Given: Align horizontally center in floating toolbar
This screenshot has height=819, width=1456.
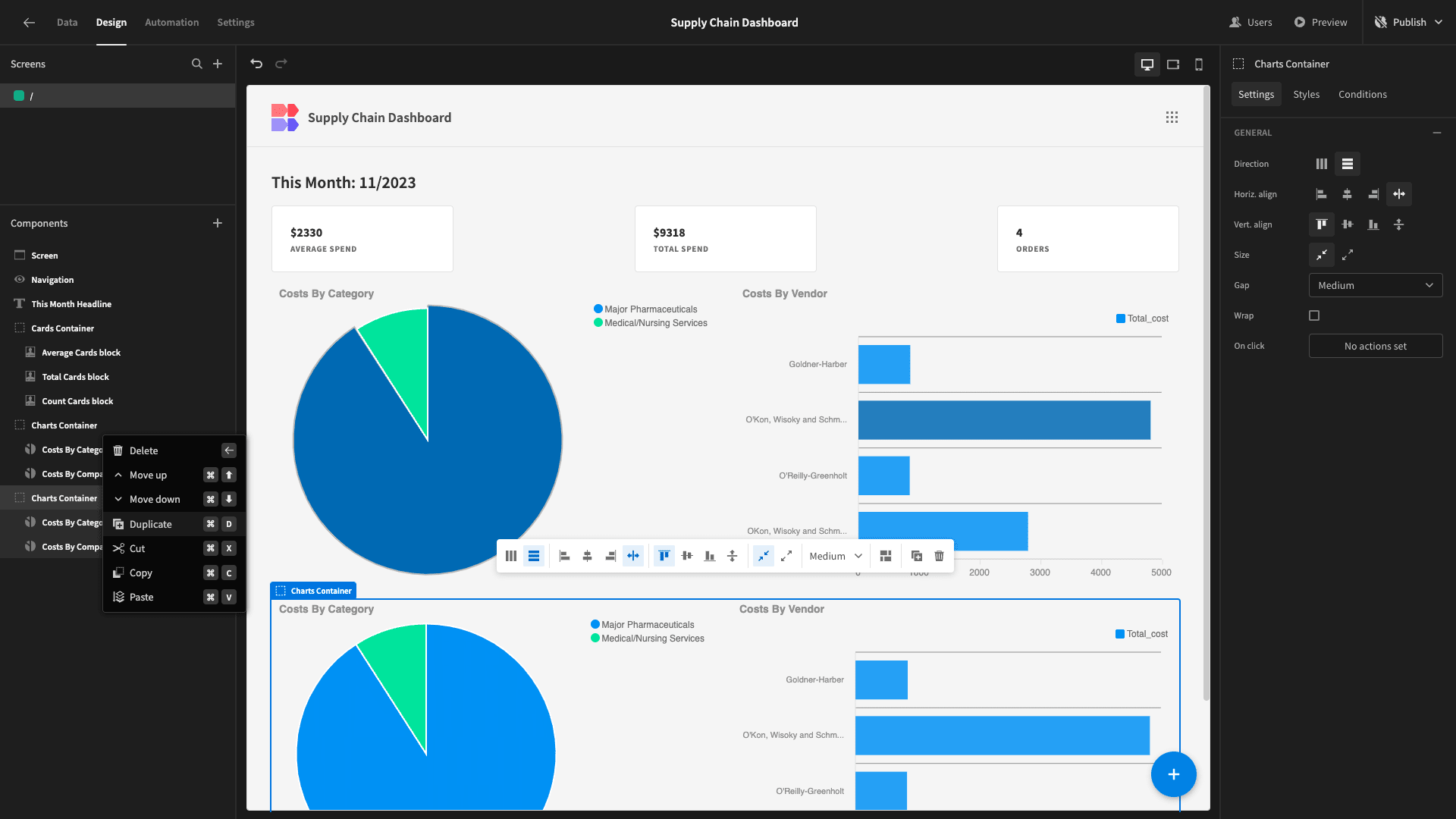Looking at the screenshot, I should tap(587, 556).
